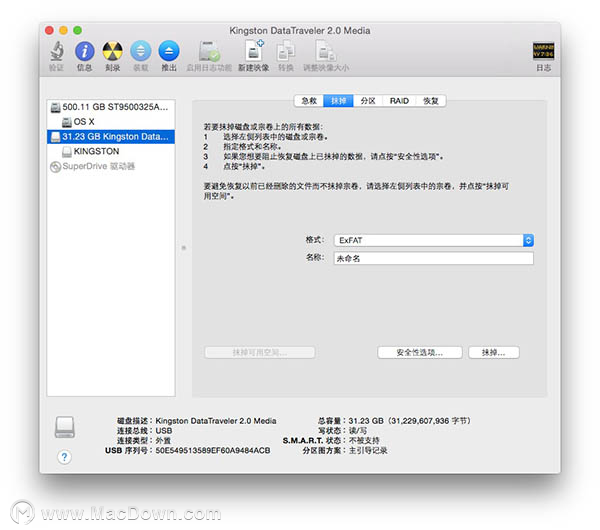Select the OS X volume
Screen dimensions: 600x530
click(111, 122)
